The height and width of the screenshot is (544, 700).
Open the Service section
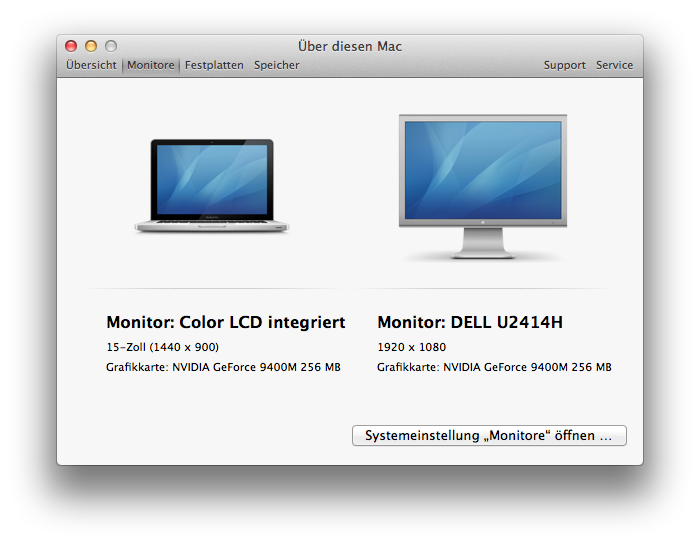point(614,65)
